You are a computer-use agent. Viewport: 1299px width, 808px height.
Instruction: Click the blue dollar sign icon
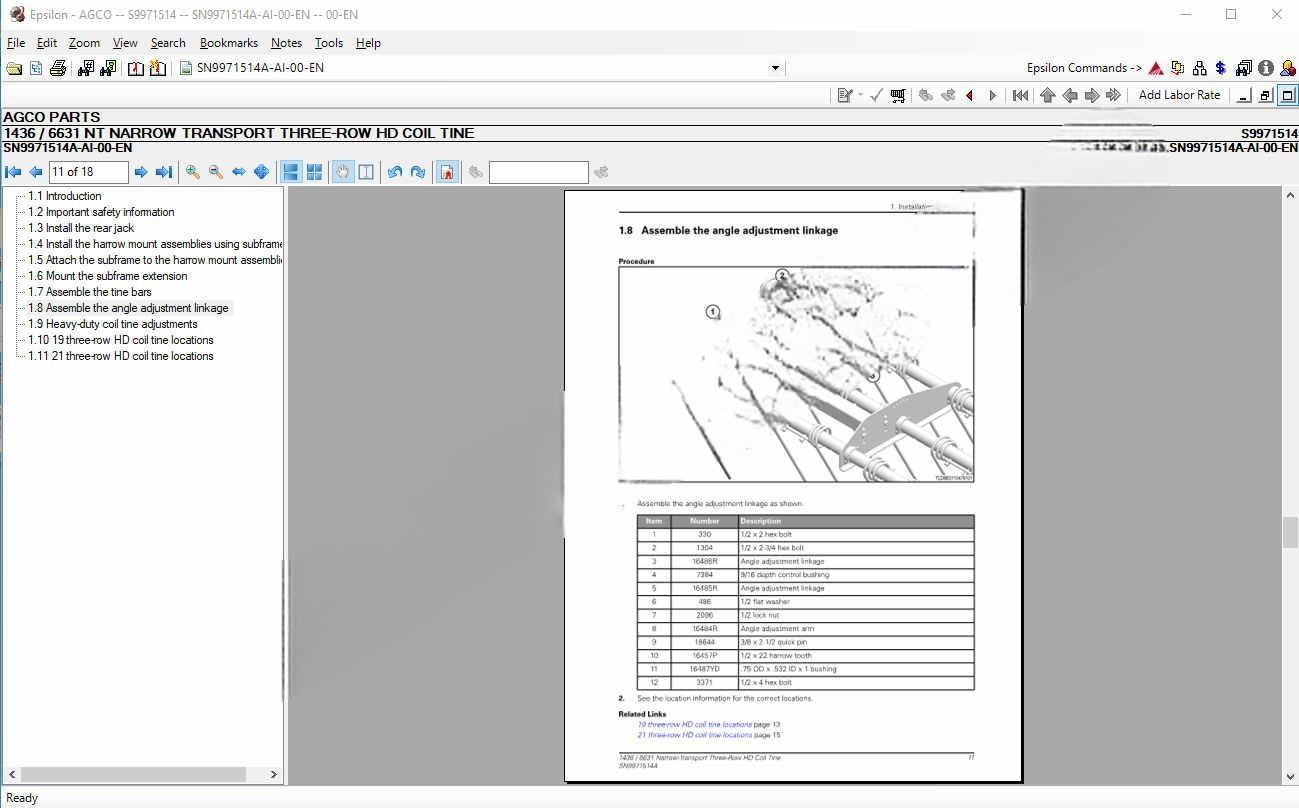click(x=1221, y=68)
